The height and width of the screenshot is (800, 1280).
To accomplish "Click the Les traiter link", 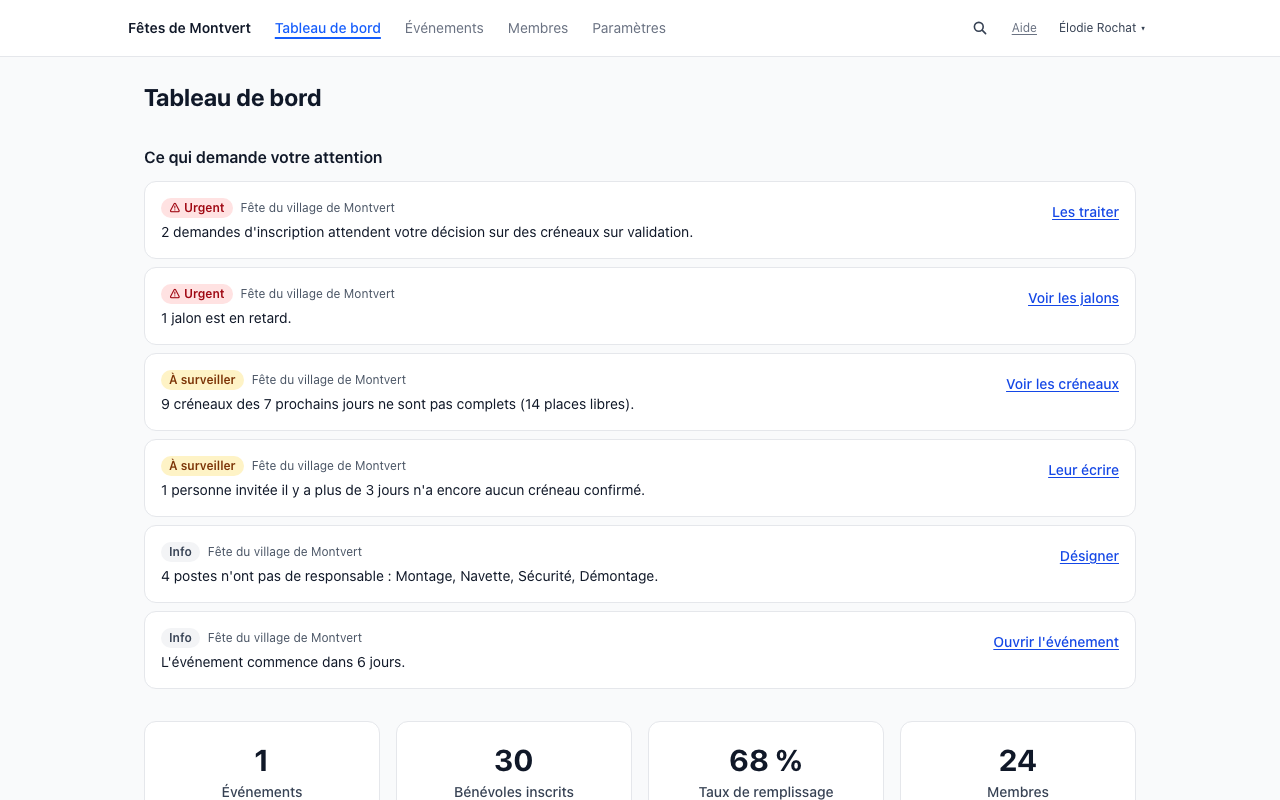I will point(1085,212).
